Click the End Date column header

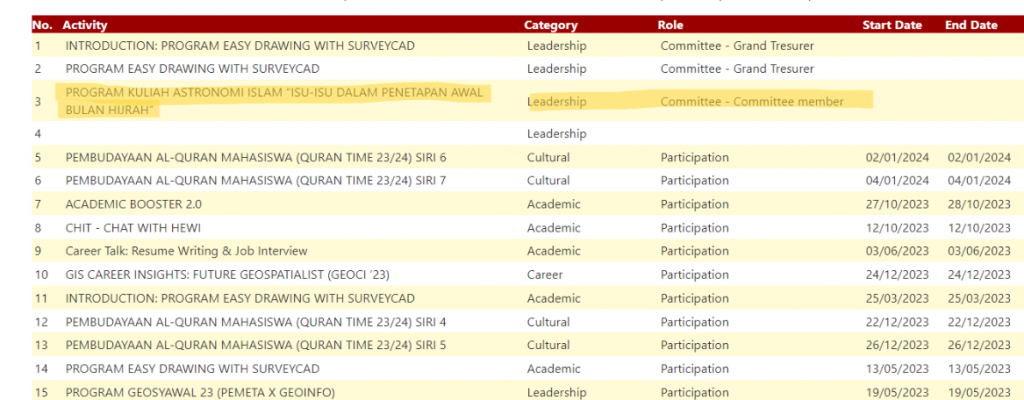click(971, 25)
